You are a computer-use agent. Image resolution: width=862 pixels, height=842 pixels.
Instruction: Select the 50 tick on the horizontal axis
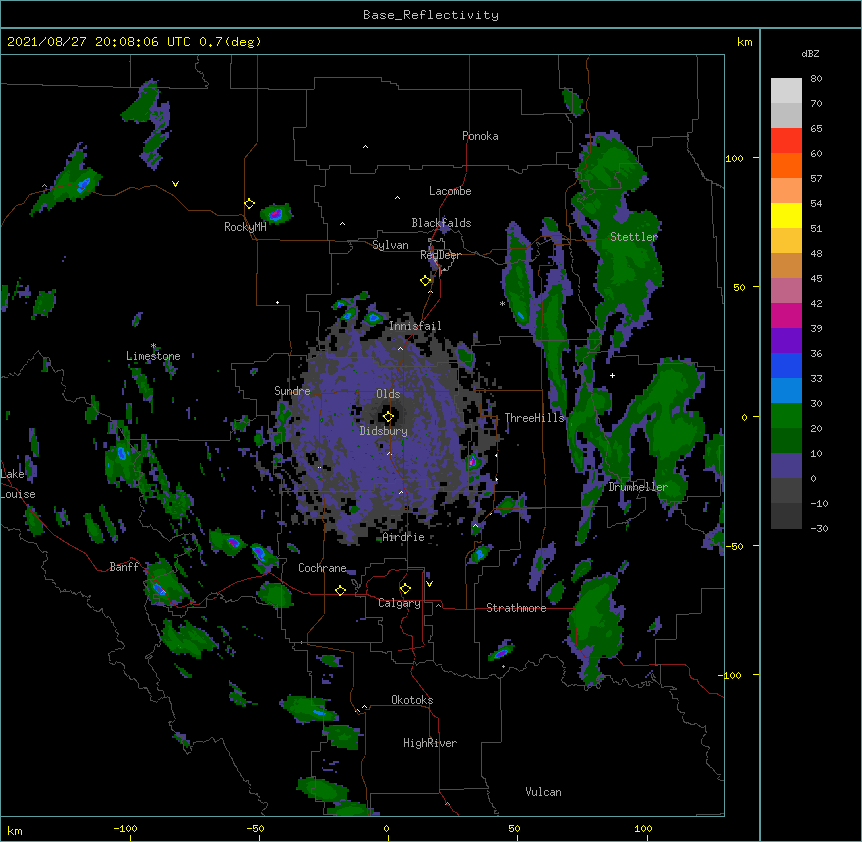coord(514,829)
